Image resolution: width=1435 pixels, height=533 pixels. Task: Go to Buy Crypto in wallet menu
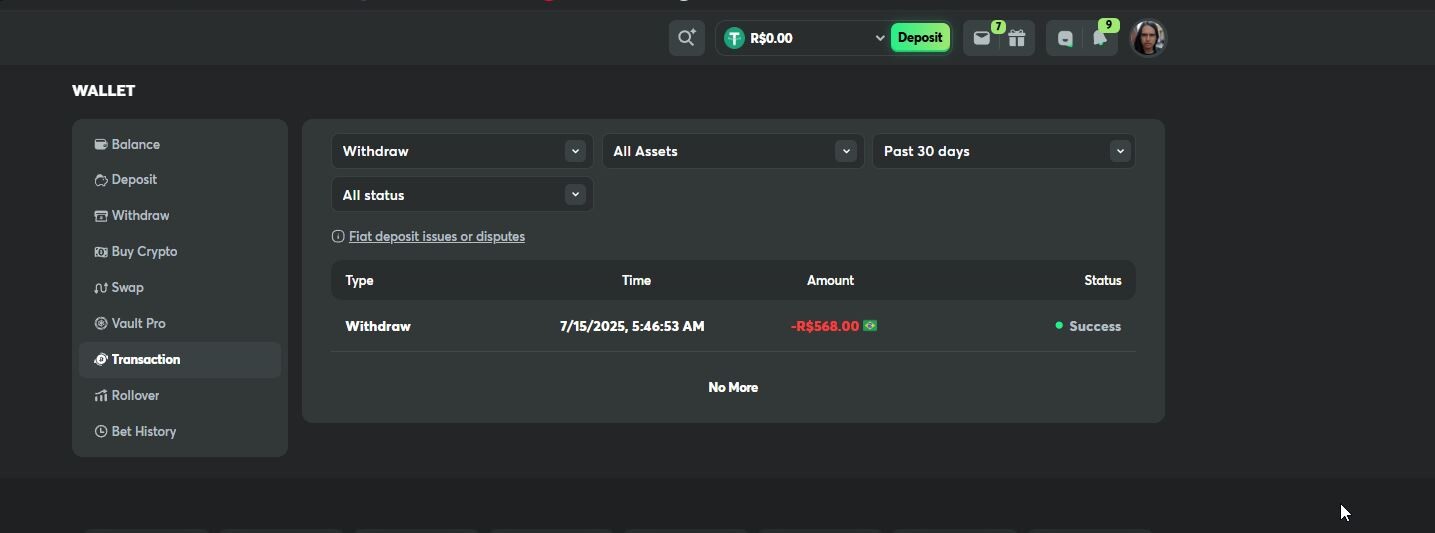pyautogui.click(x=180, y=252)
